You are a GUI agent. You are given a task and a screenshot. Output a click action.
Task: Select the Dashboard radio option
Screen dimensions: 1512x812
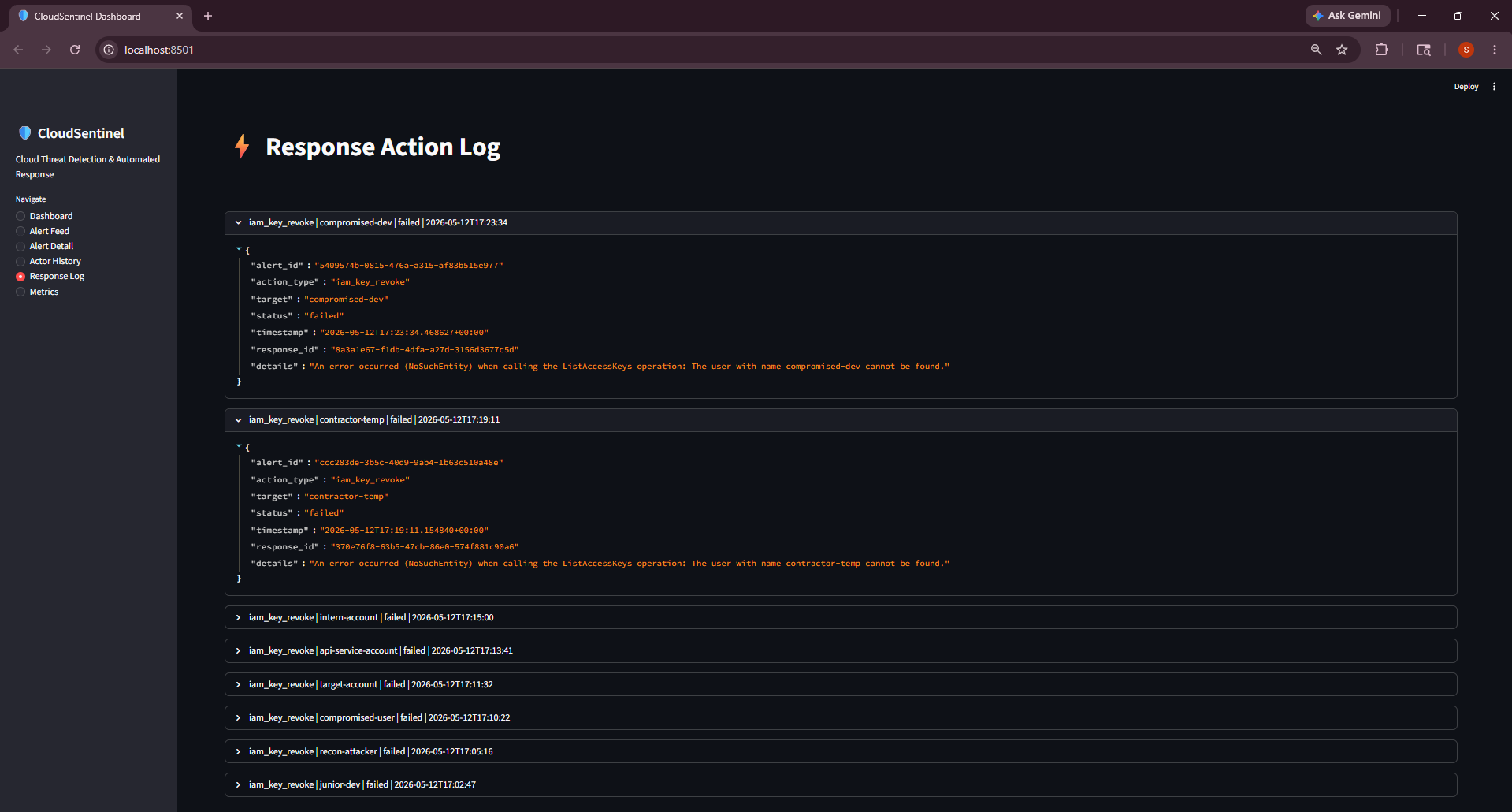click(44, 216)
